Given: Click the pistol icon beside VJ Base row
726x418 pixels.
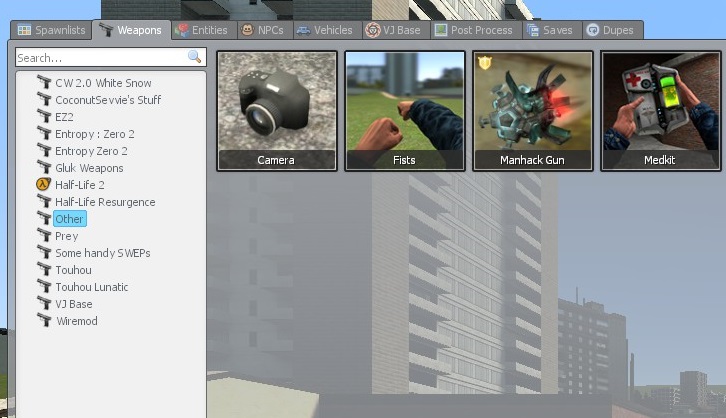Looking at the screenshot, I should 44,304.
